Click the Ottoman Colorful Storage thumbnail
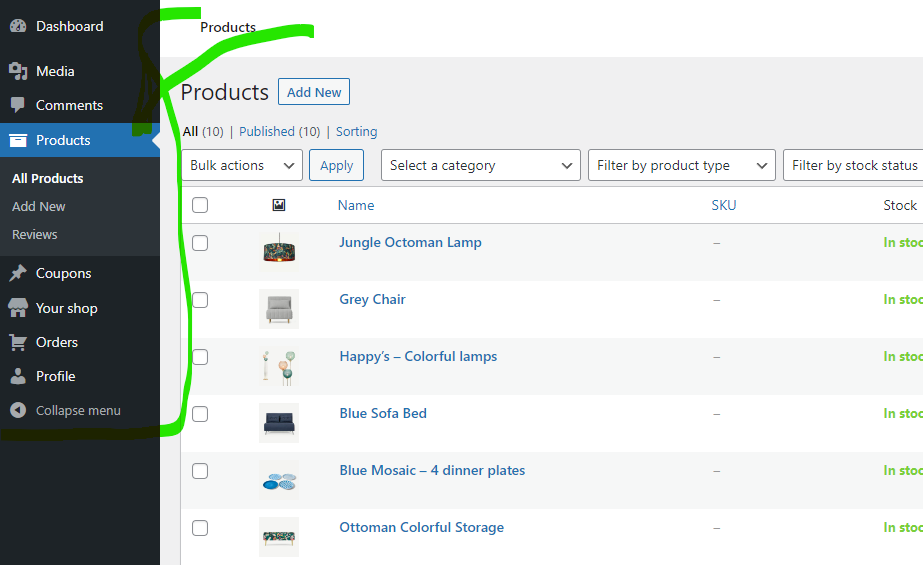 tap(279, 537)
